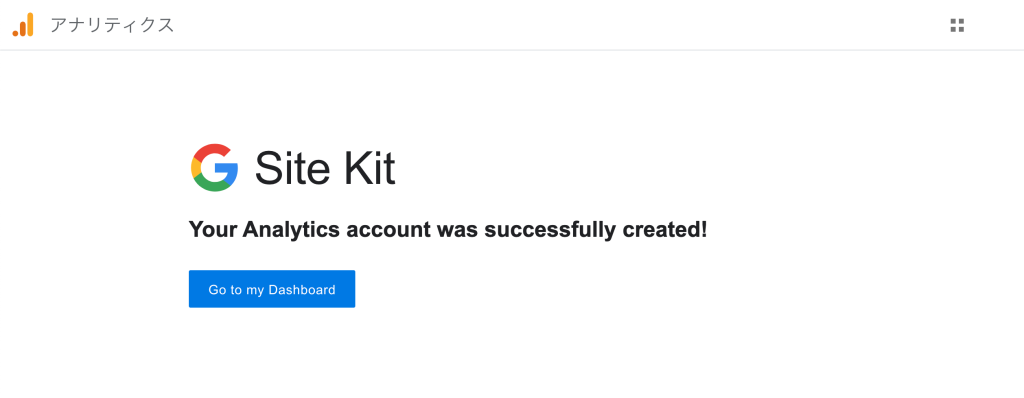Click the multicolor Google G logo
The image size is (1024, 398).
coord(214,167)
